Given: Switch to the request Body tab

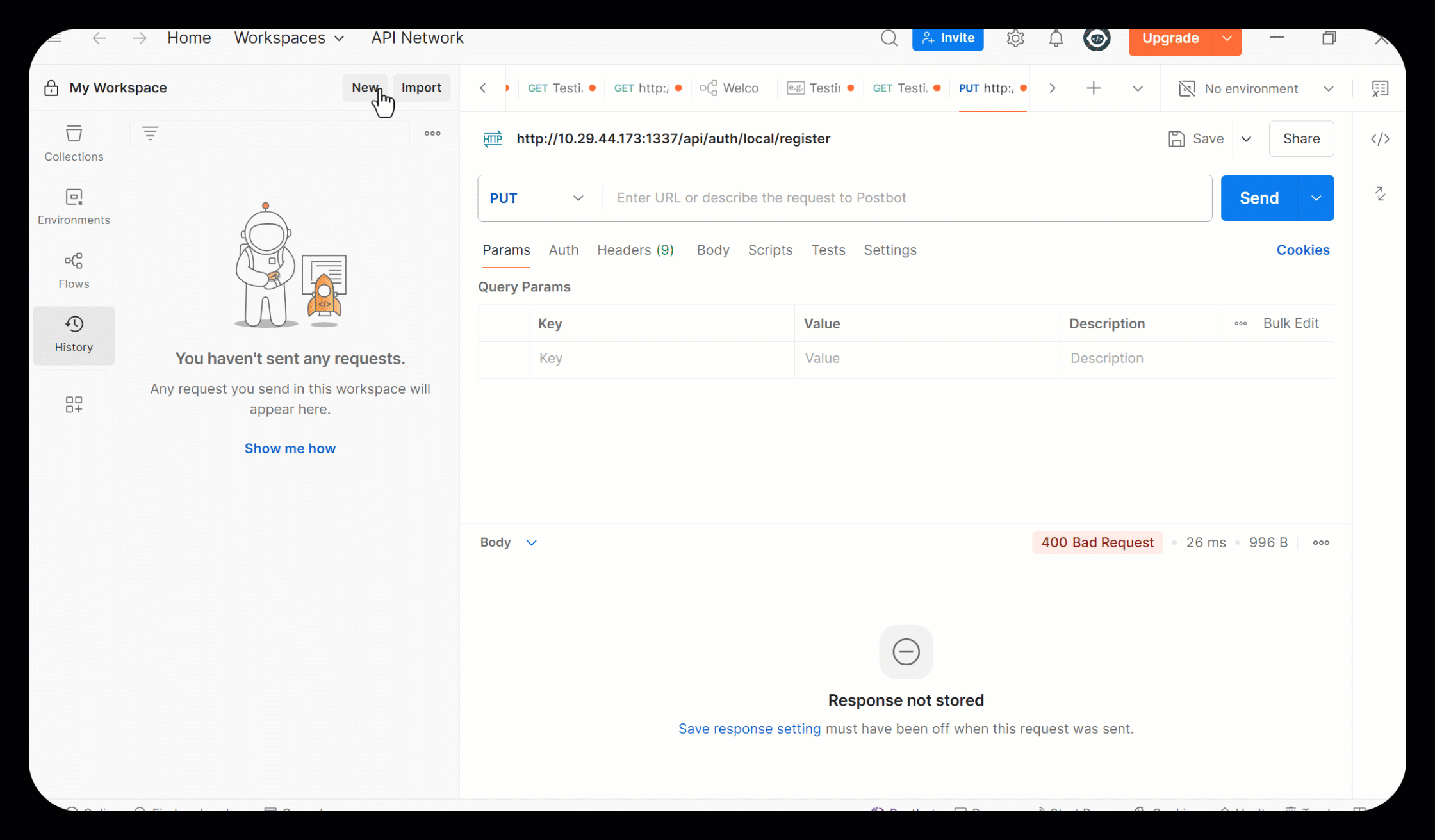Looking at the screenshot, I should [712, 250].
